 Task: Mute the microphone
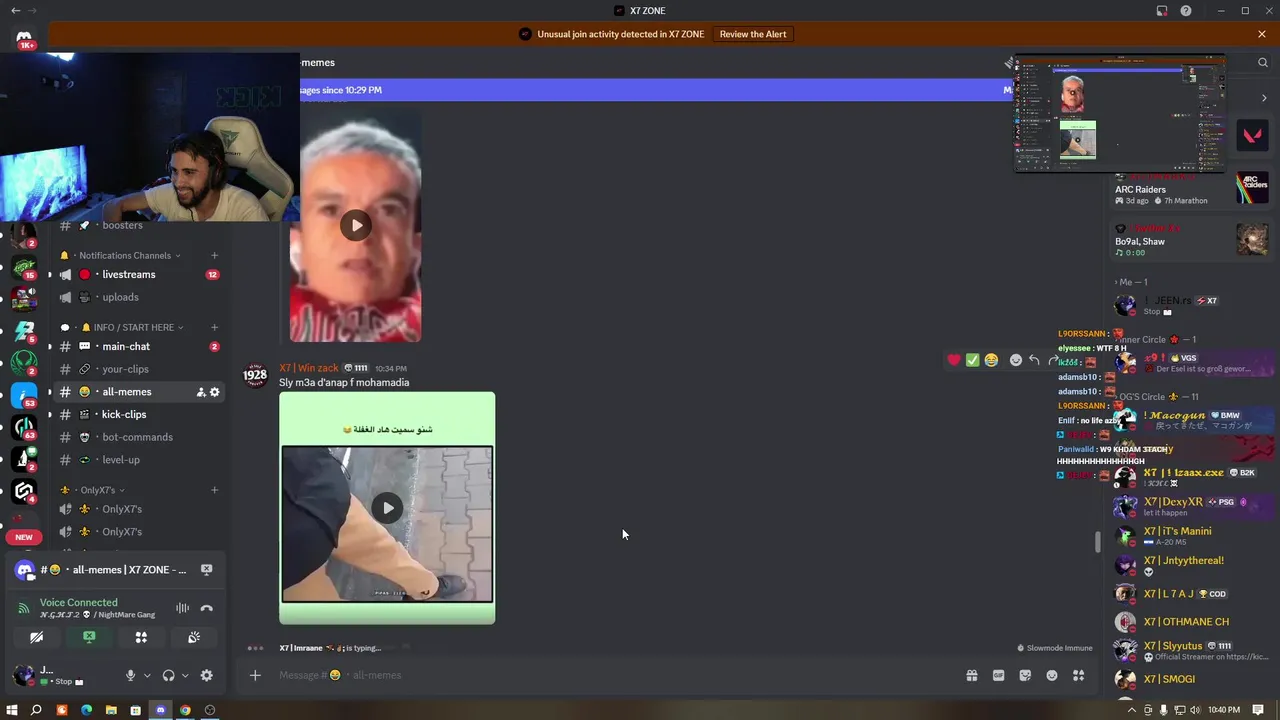click(130, 676)
